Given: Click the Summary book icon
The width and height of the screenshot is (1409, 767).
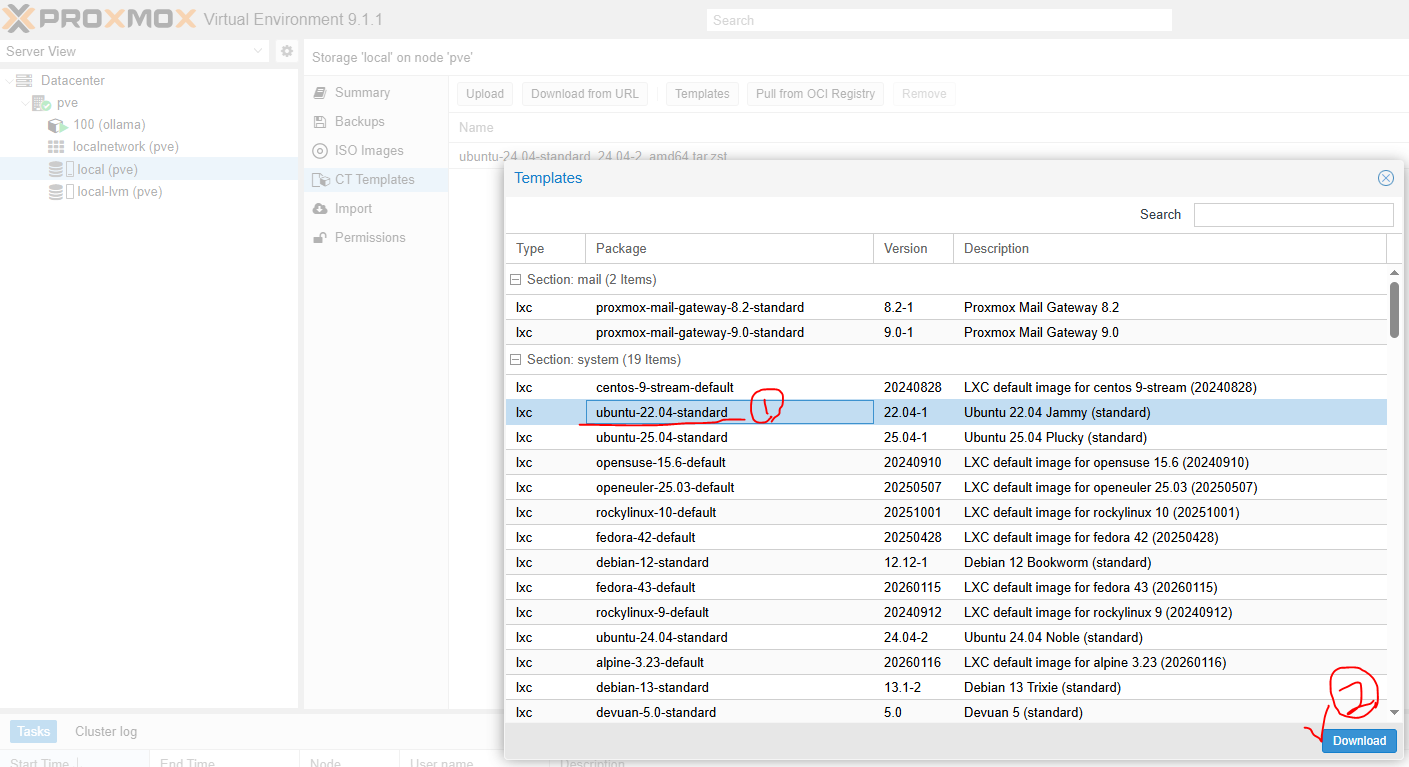Looking at the screenshot, I should click(320, 92).
